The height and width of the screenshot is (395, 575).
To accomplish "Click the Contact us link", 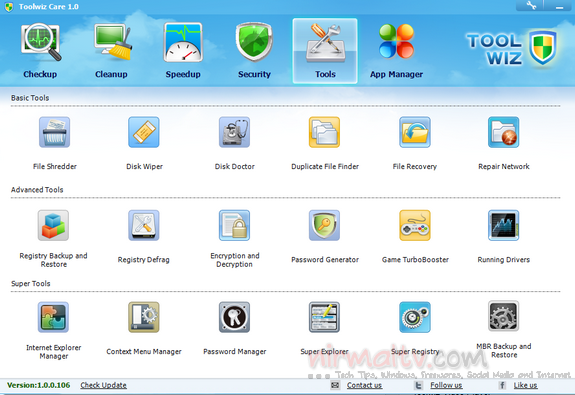I will [364, 385].
